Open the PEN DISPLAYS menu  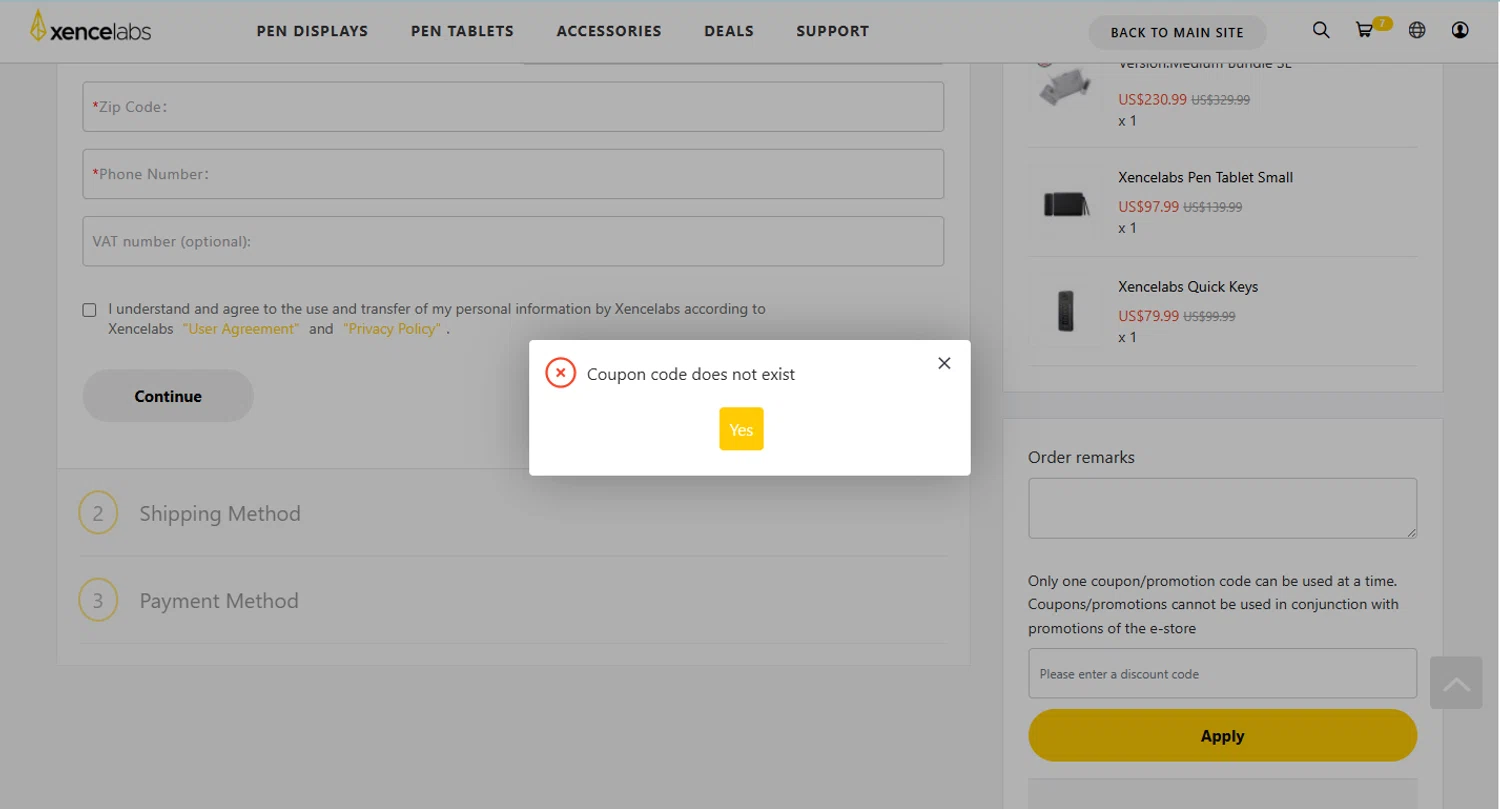pos(312,31)
